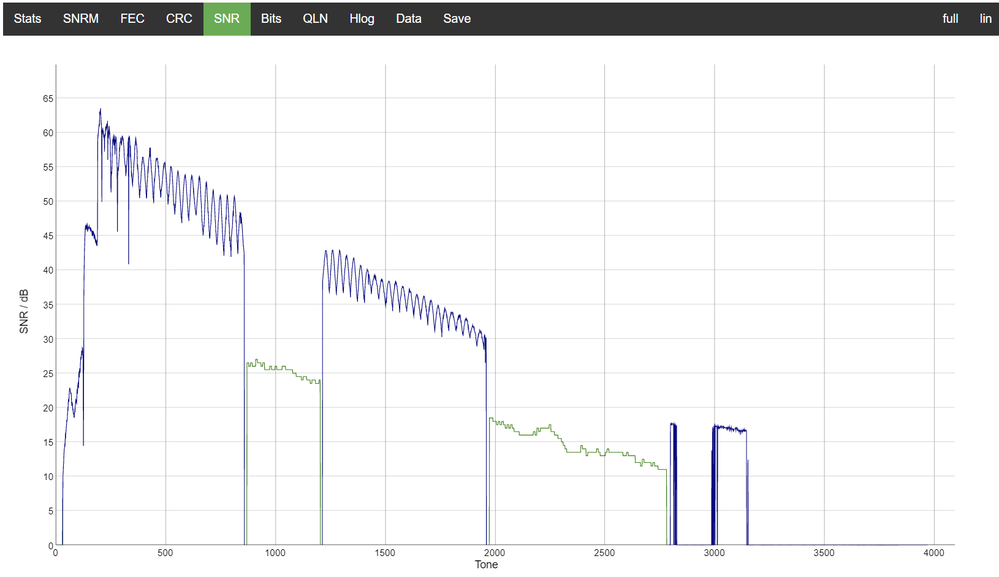Switch to the Hlog tab
999x577 pixels.
point(362,18)
